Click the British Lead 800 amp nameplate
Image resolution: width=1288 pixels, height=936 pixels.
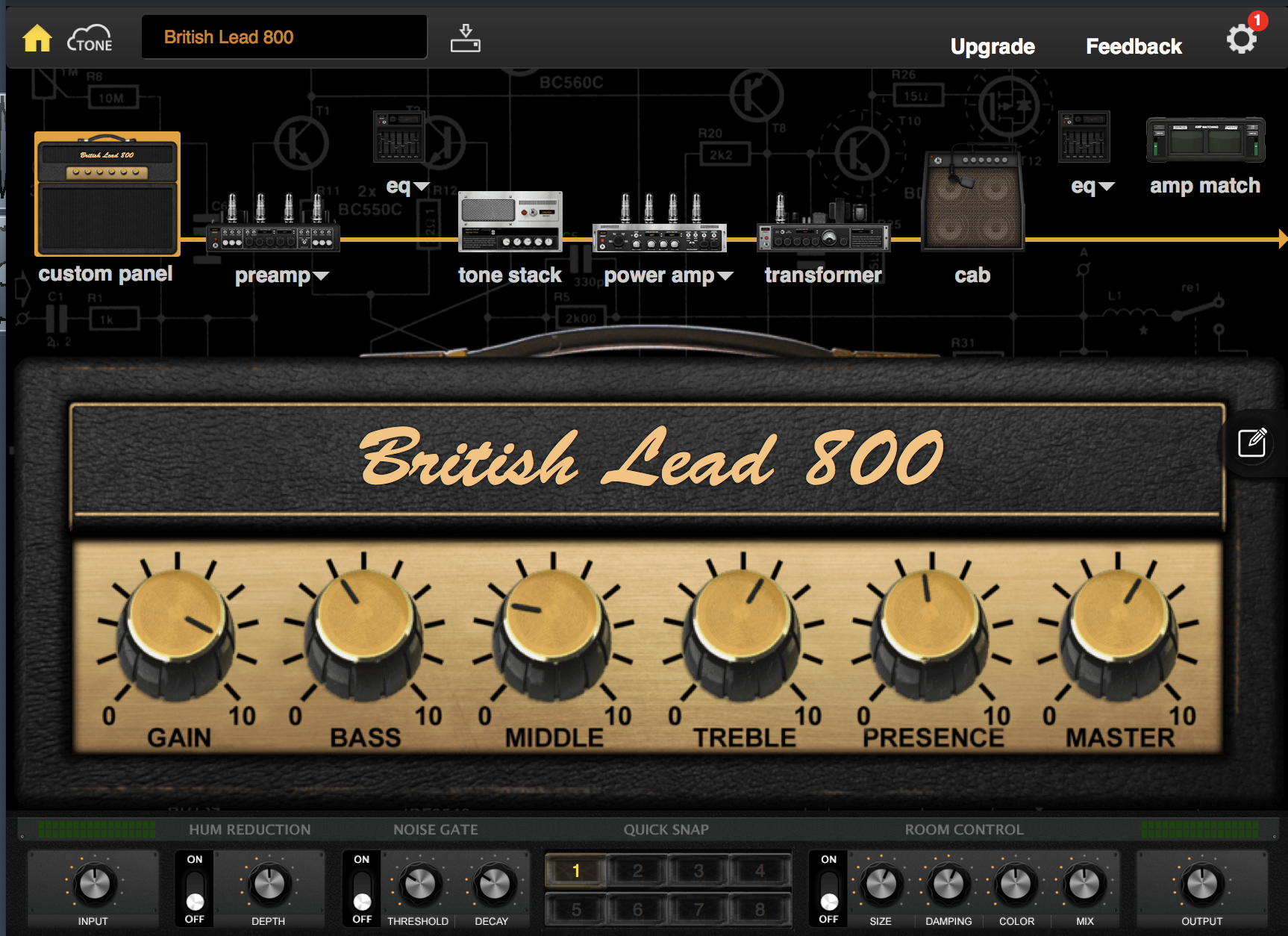[x=651, y=457]
